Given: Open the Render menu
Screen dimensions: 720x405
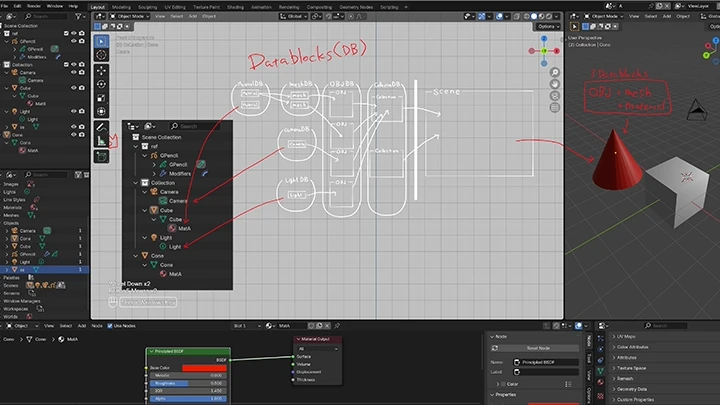Looking at the screenshot, I should tap(34, 6).
